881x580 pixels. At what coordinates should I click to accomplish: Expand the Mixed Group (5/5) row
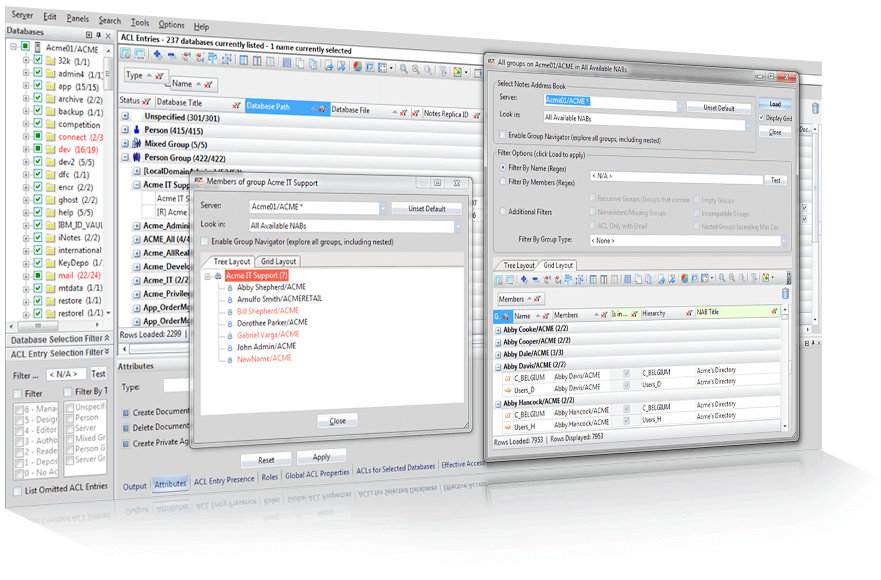125,143
